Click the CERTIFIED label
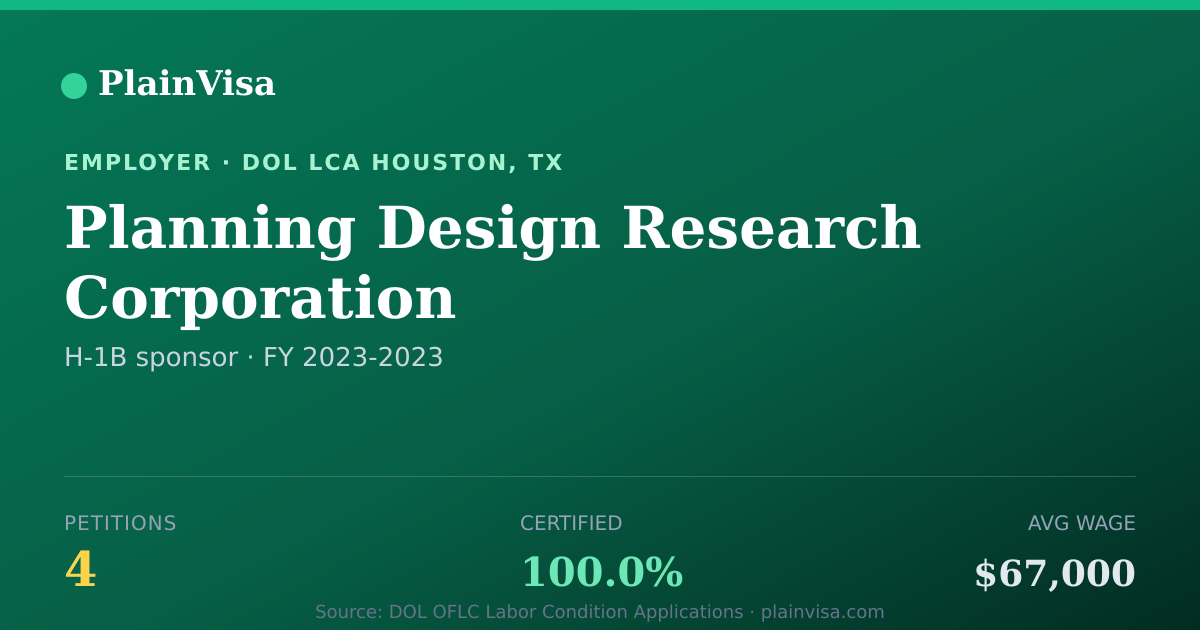This screenshot has height=630, width=1200. 571,524
